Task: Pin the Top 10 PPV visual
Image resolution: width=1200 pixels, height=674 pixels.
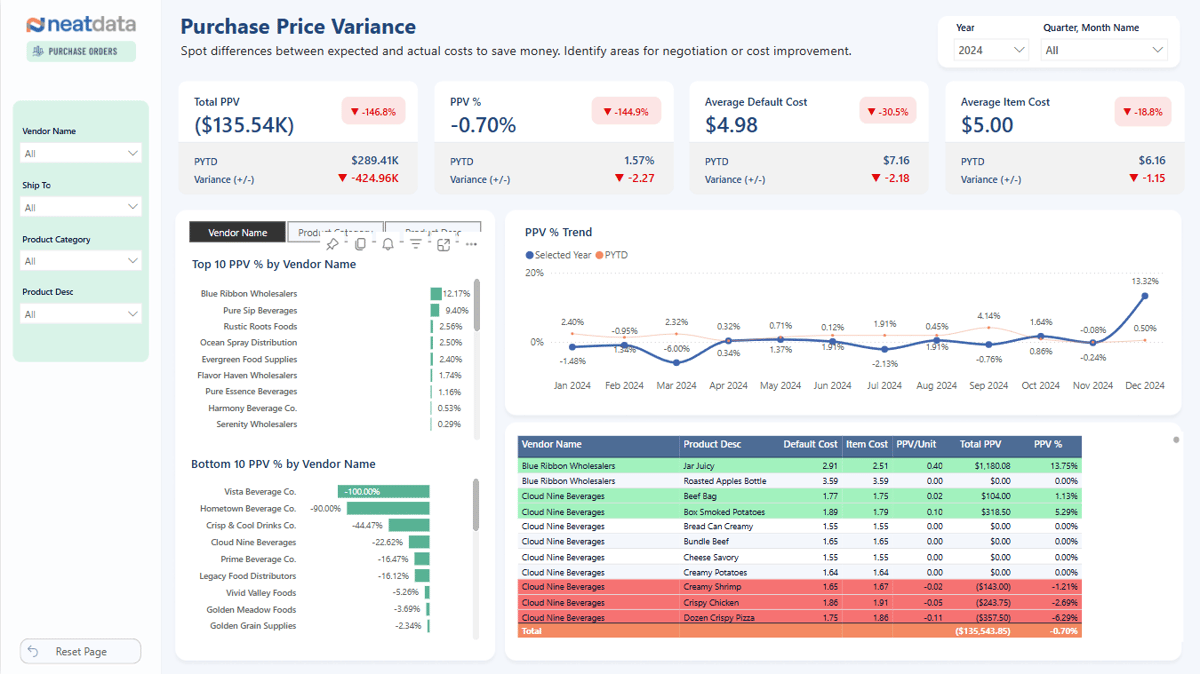Action: (x=333, y=244)
